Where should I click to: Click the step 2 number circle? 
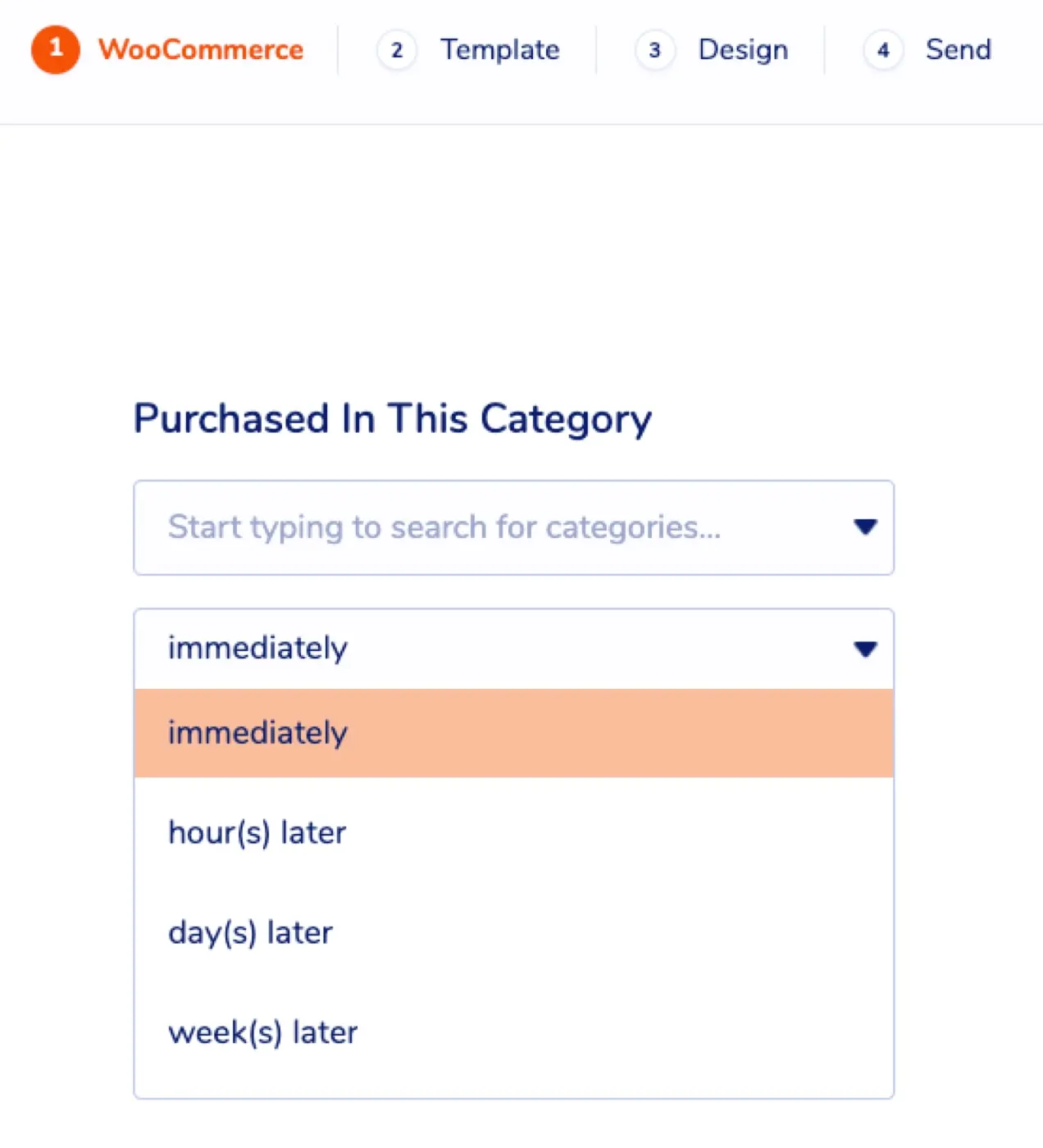tap(397, 50)
